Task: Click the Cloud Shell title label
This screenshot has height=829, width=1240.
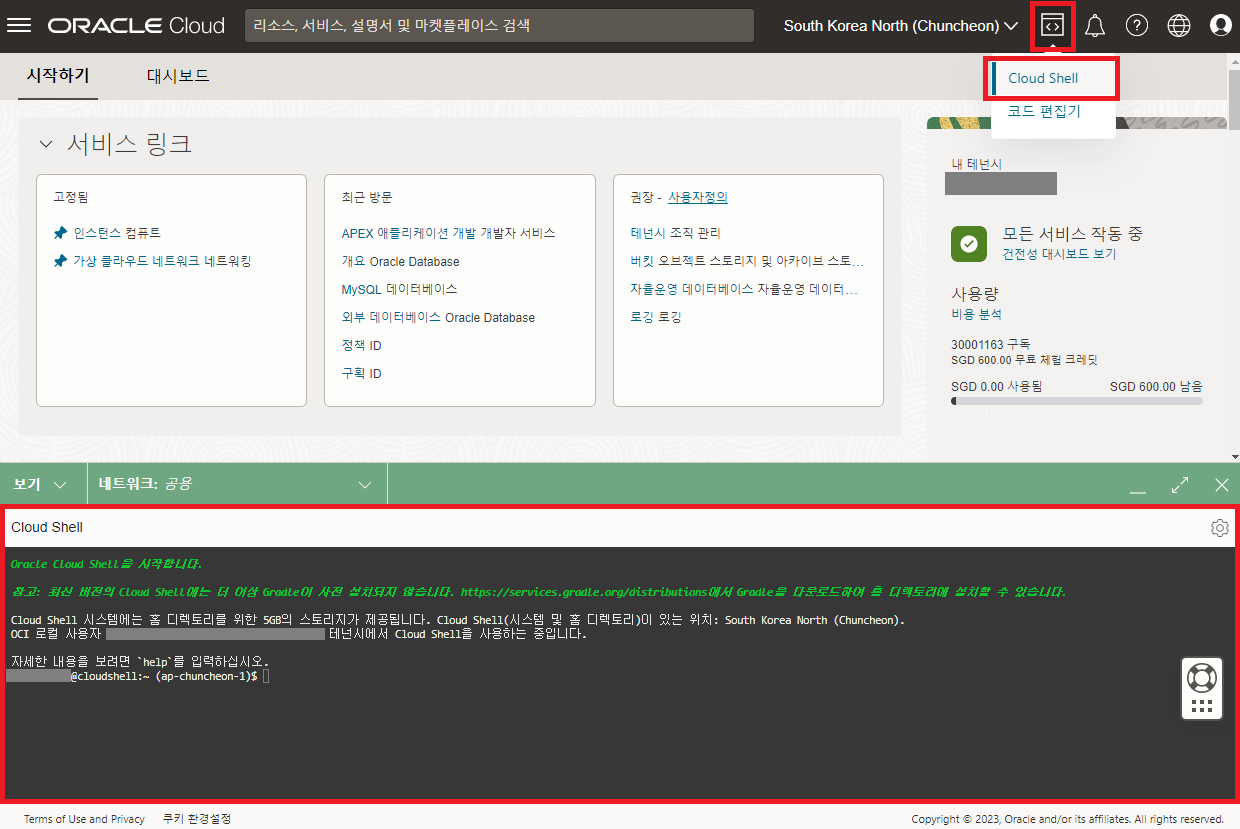Action: tap(47, 527)
